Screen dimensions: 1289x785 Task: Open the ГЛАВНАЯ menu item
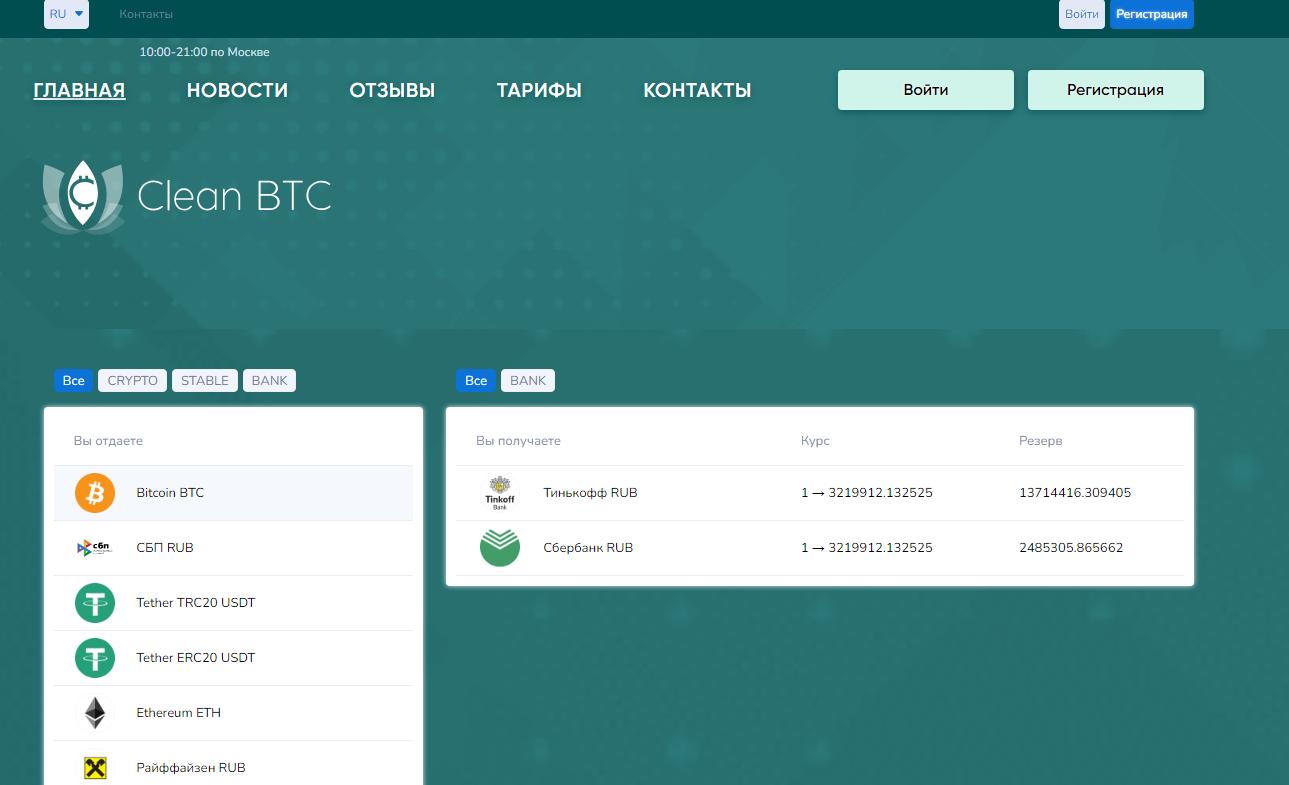click(80, 91)
